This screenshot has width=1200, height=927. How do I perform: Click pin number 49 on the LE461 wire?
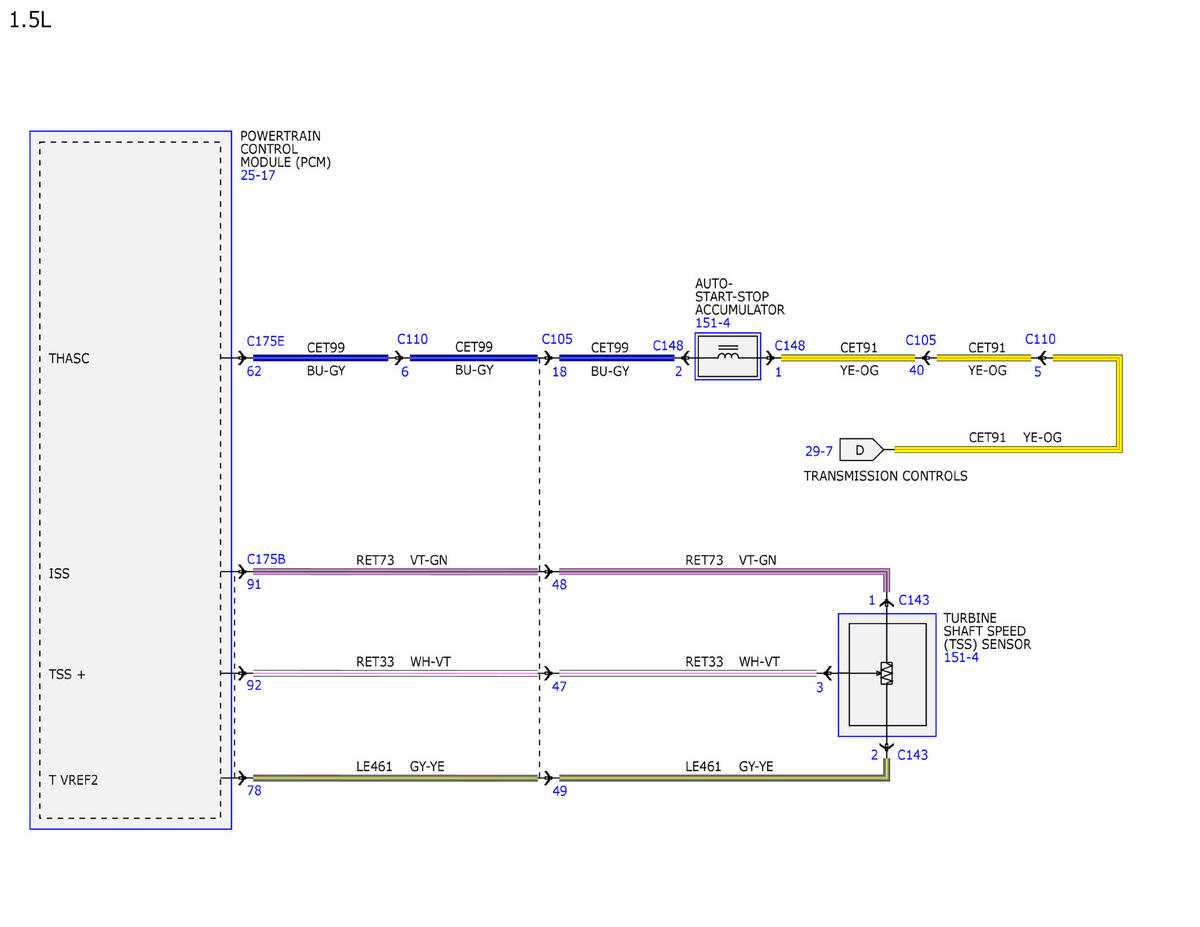pyautogui.click(x=559, y=791)
